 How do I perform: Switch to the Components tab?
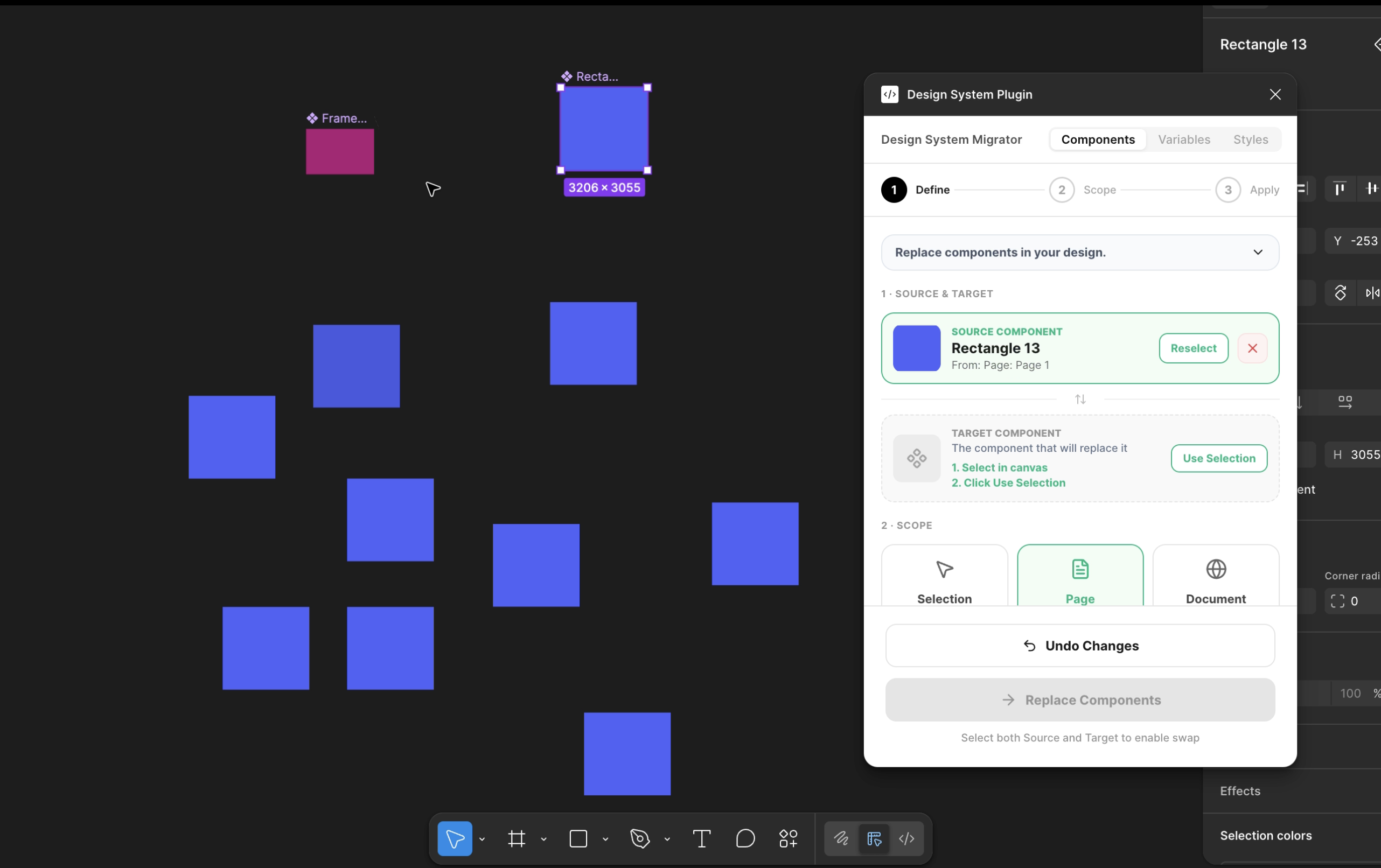click(1097, 139)
